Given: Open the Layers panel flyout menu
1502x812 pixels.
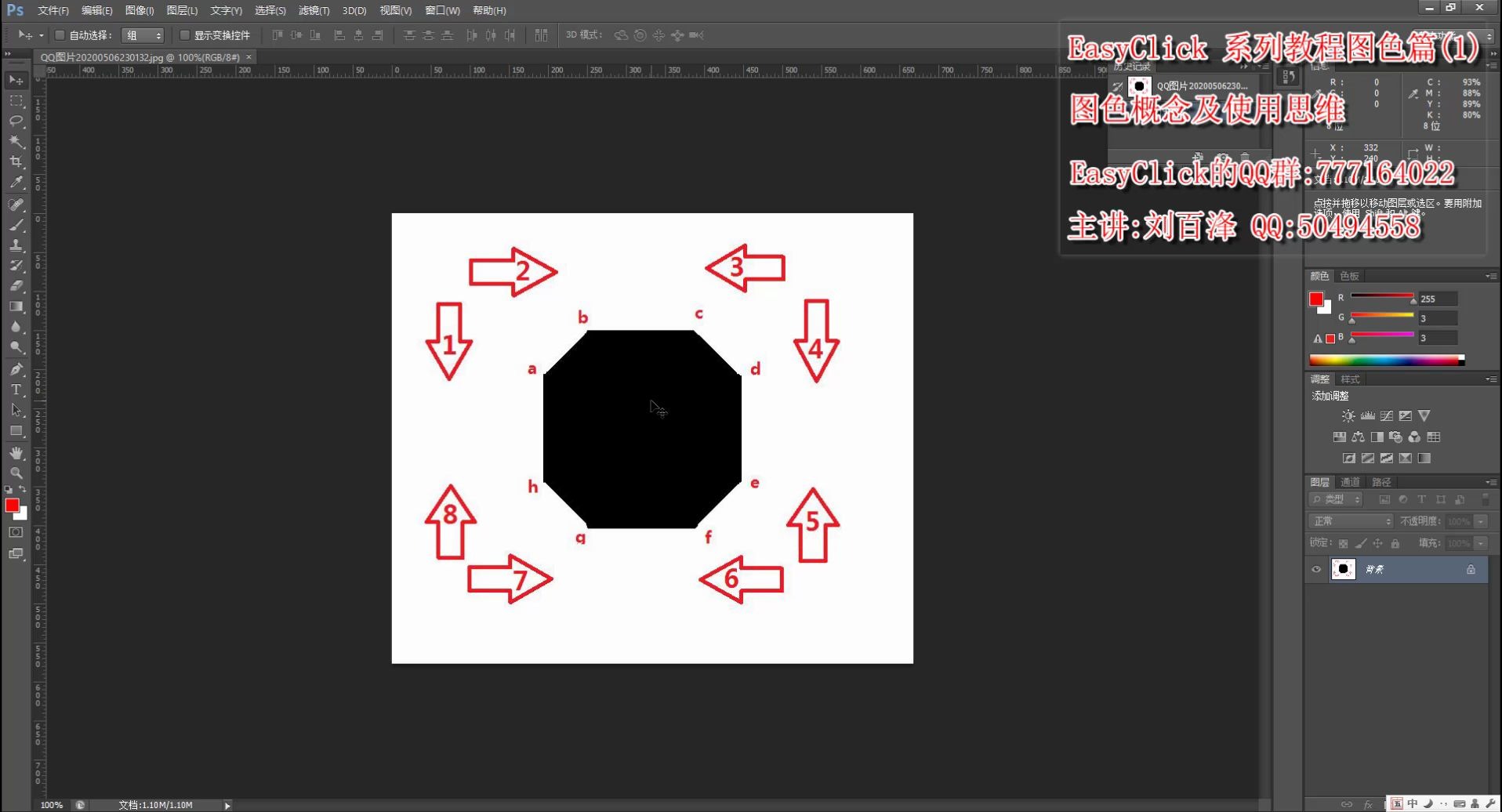Looking at the screenshot, I should 1491,482.
